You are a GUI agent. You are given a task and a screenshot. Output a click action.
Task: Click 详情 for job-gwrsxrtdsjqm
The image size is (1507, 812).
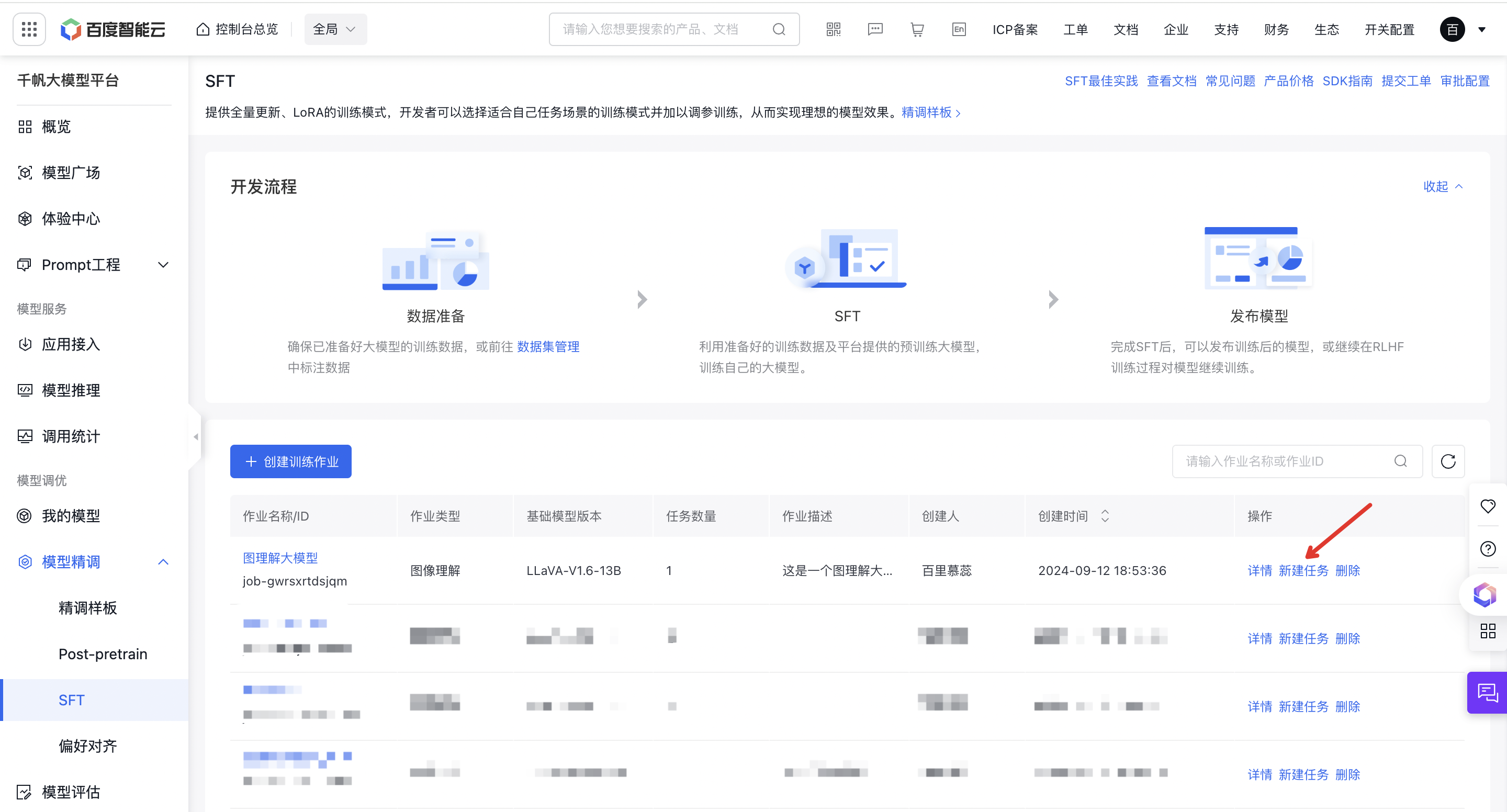coord(1259,570)
